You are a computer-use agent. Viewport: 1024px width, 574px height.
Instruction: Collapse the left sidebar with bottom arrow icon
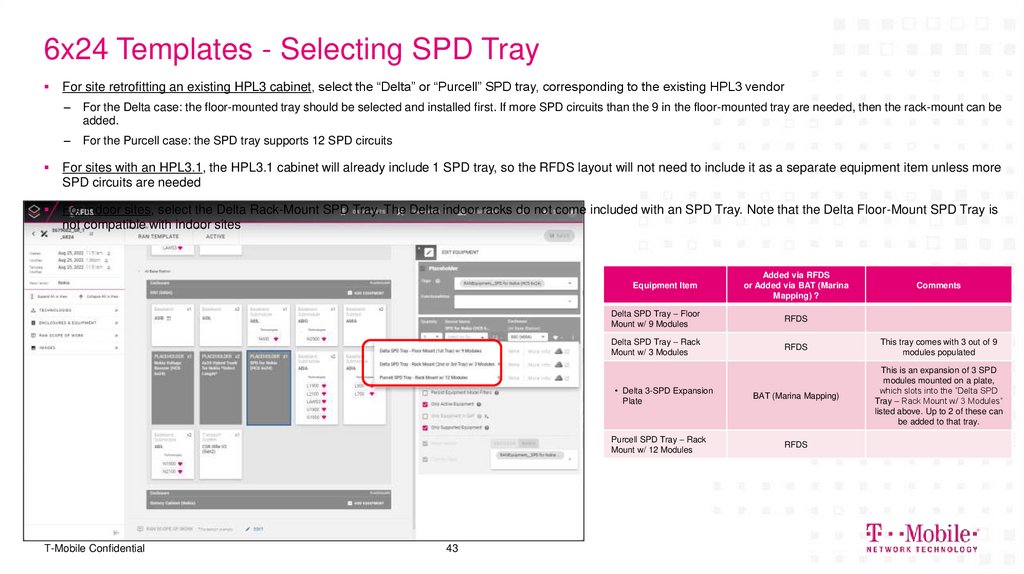(x=116, y=533)
